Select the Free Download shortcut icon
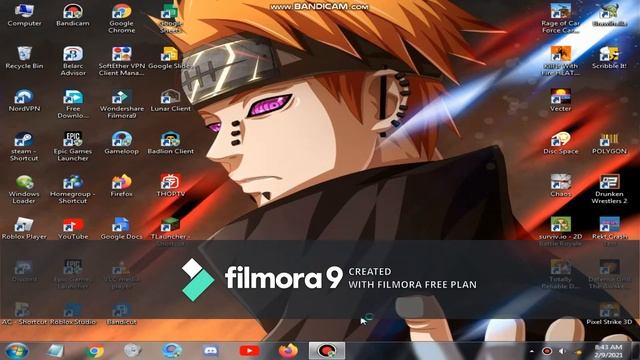Screen dimensions: 640x360 (73, 104)
